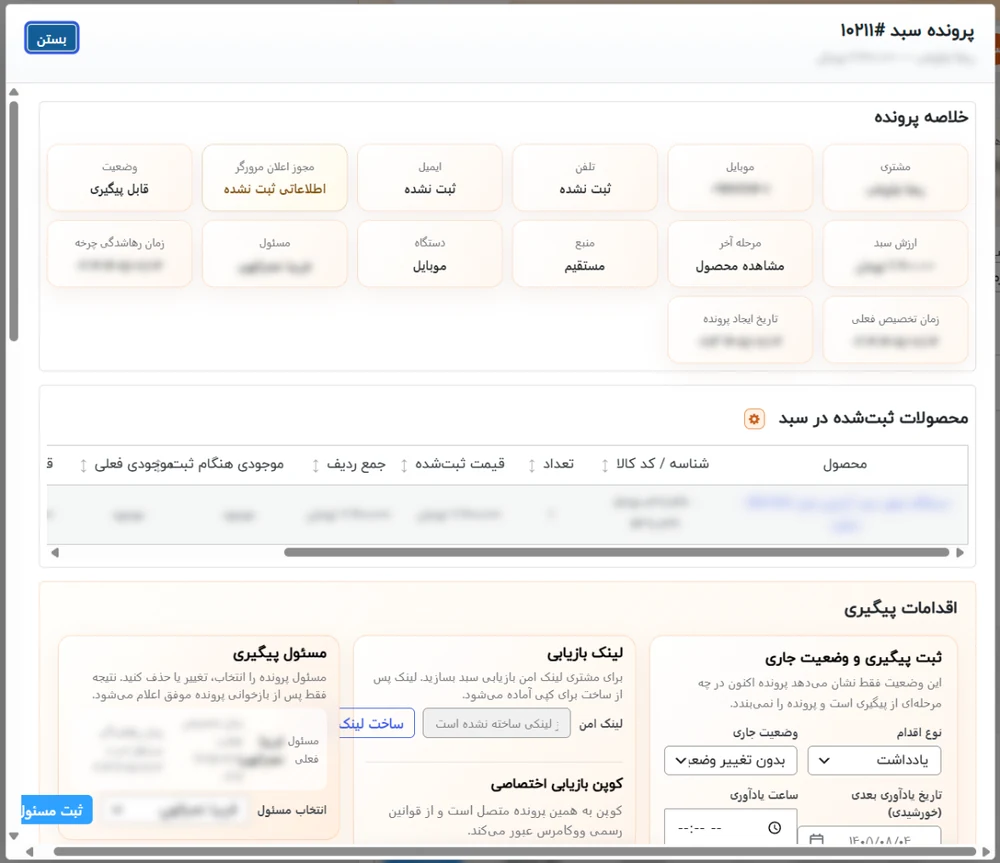
Task: Click the مسئول summary card
Action: click(275, 254)
